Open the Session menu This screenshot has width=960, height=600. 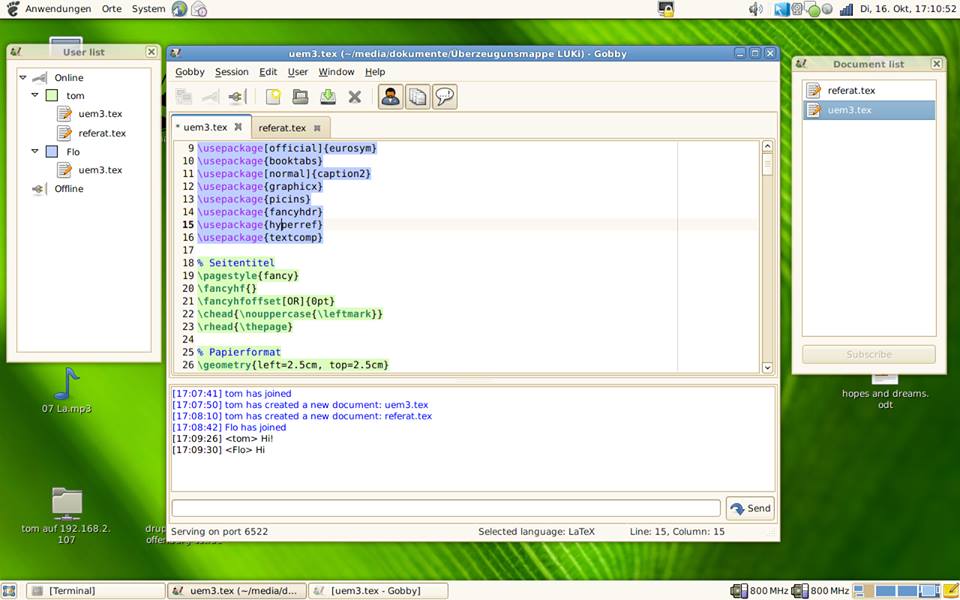tap(231, 72)
